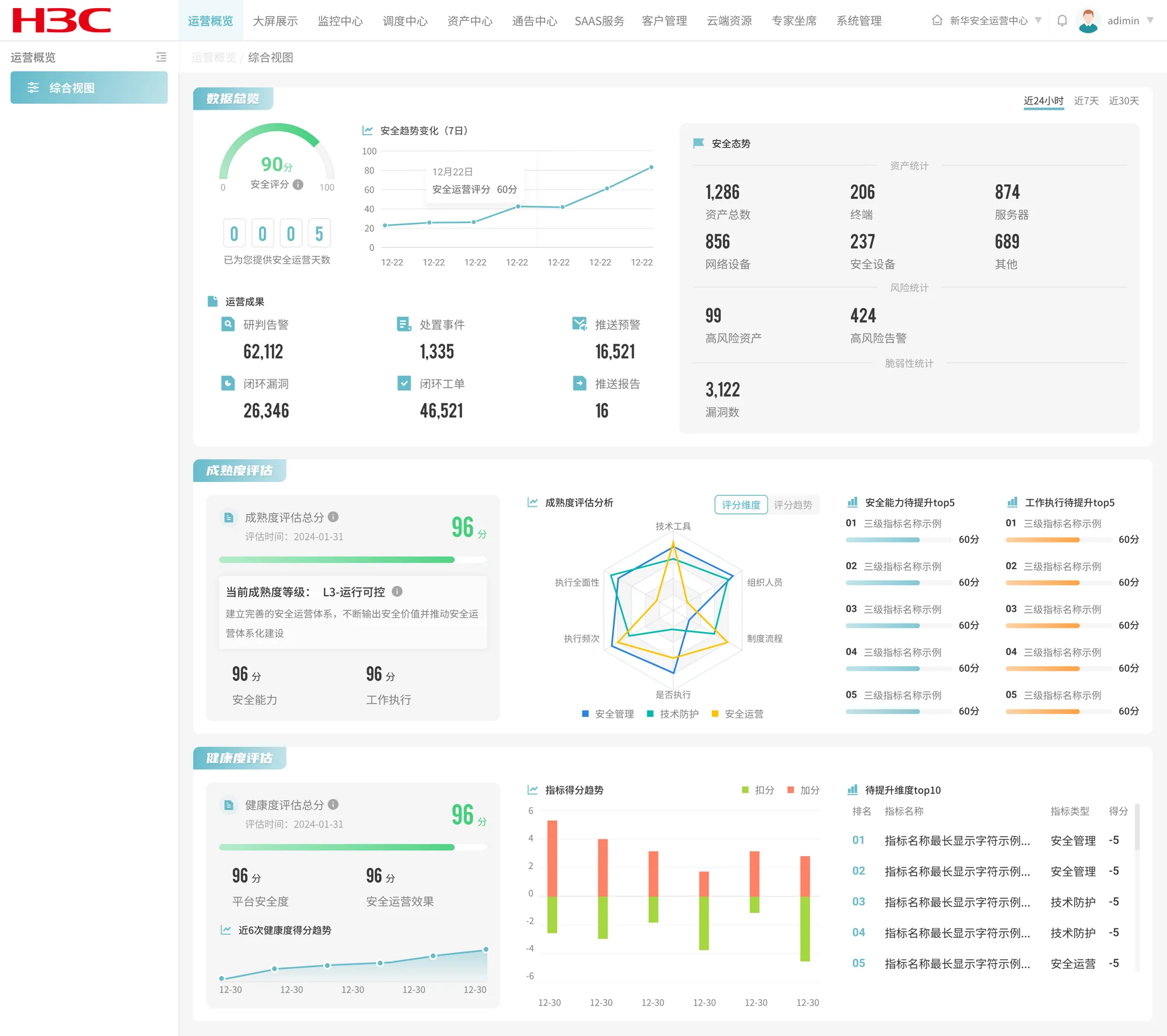Click the 3,122 漏洞数 value

722,390
